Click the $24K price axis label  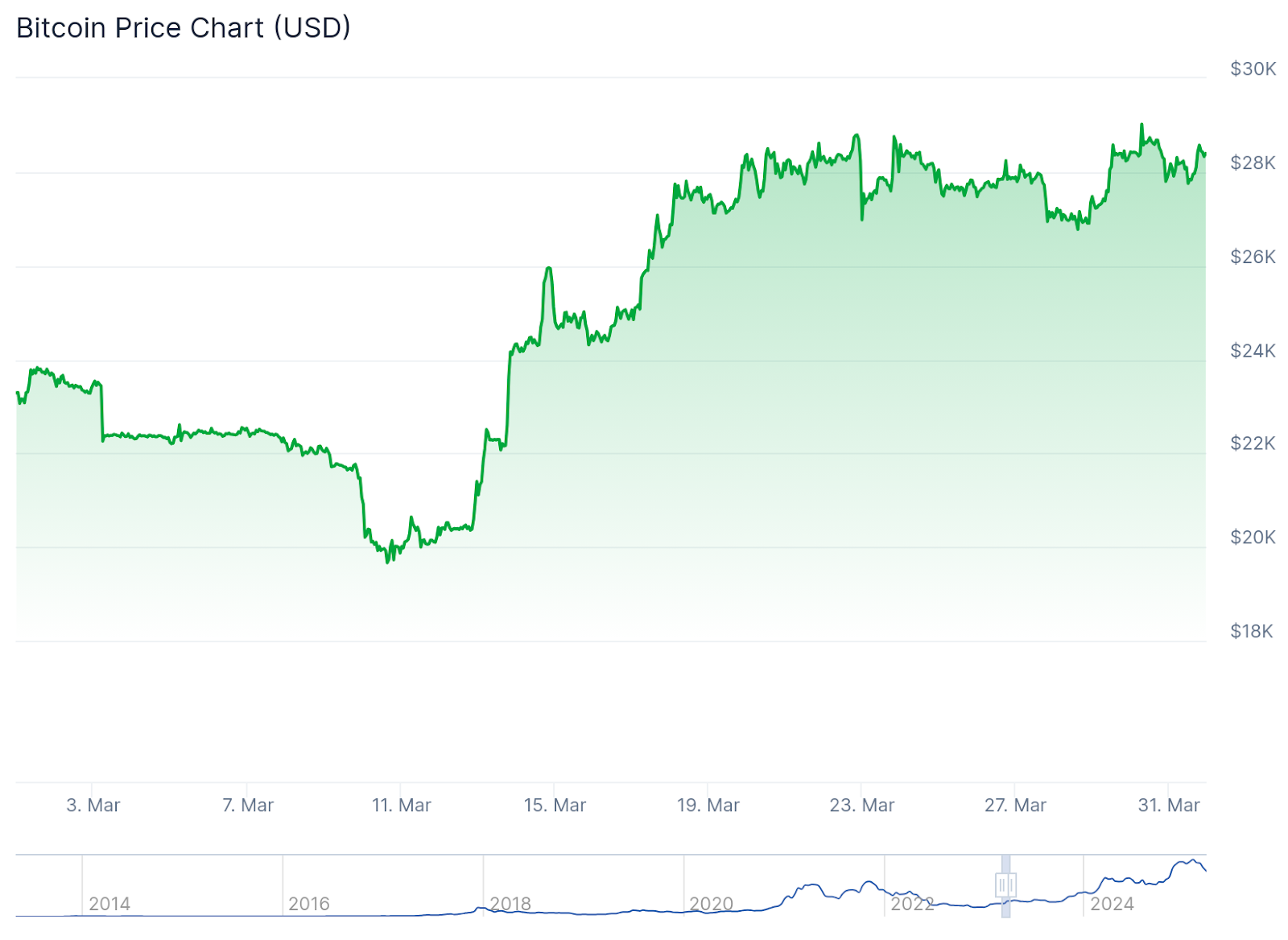pyautogui.click(x=1253, y=351)
